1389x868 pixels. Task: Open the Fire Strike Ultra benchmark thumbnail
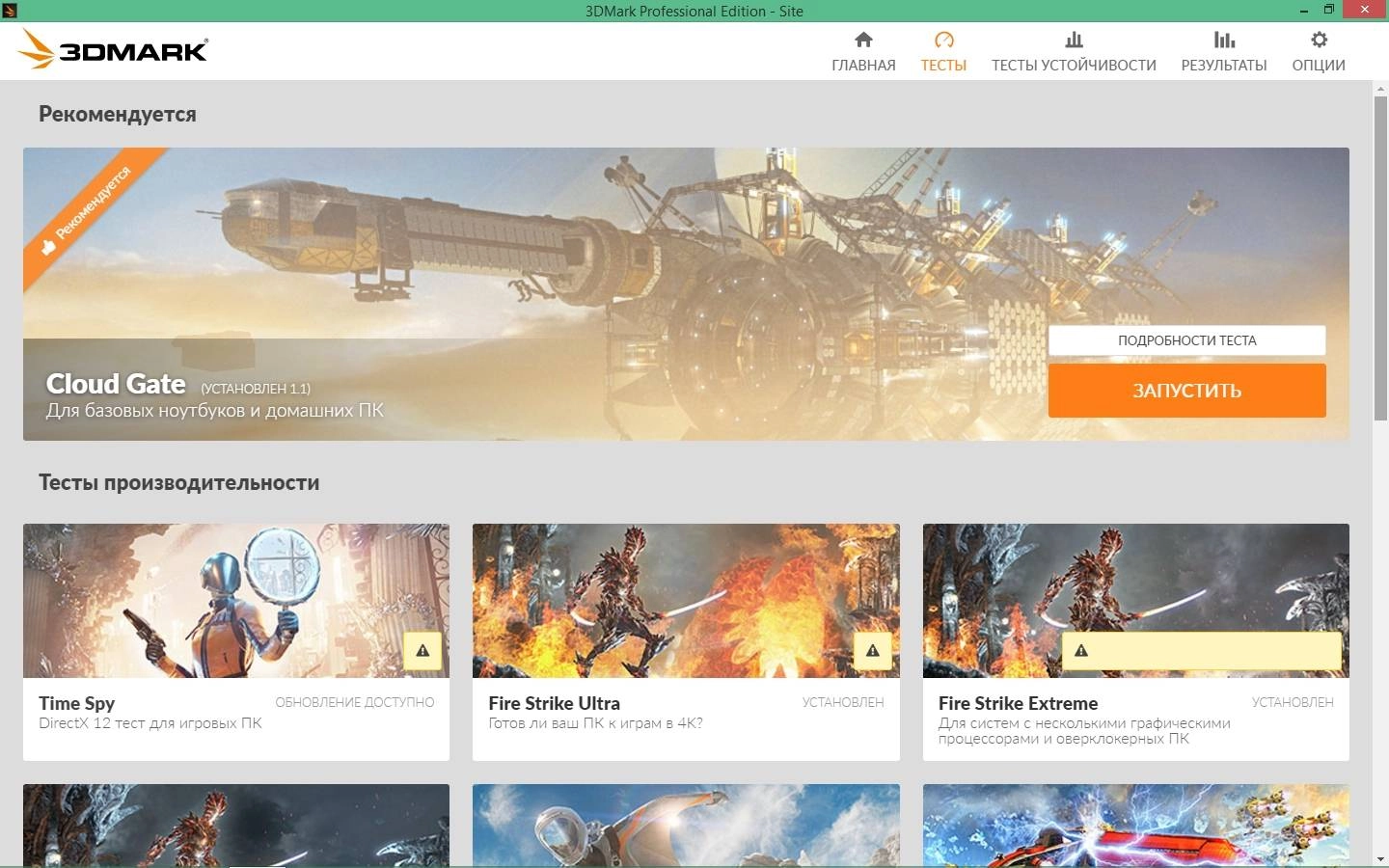coord(686,601)
